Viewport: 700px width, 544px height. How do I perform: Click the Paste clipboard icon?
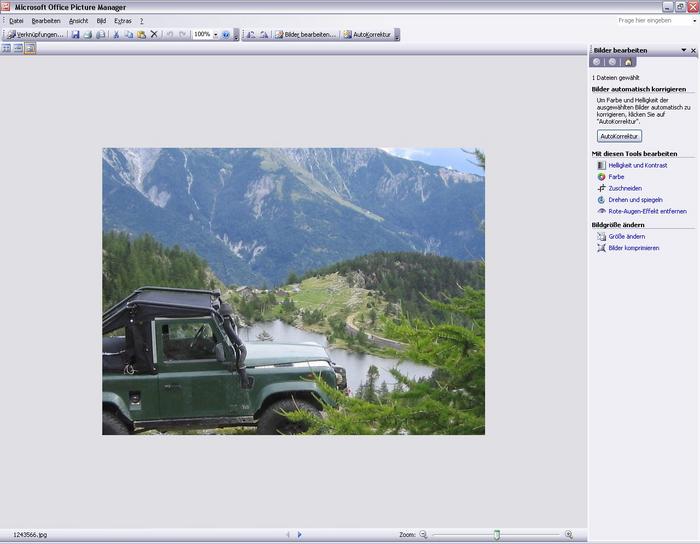coord(141,34)
